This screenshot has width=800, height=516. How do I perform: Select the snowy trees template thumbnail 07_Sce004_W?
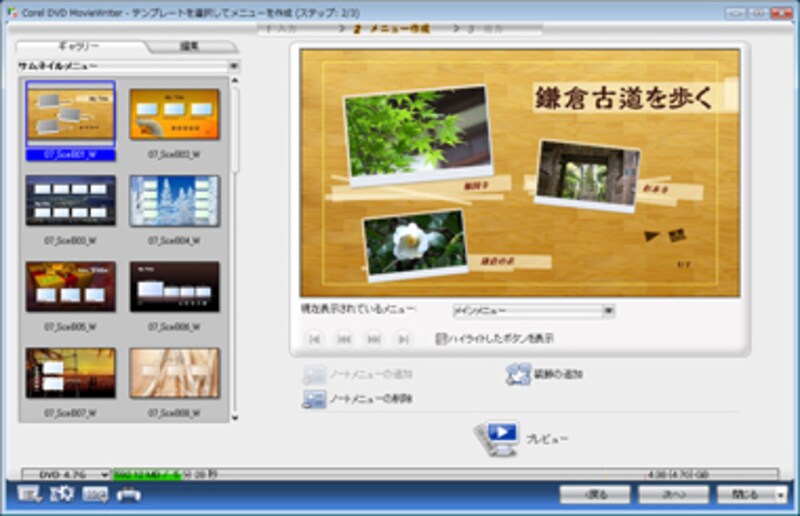[x=174, y=201]
